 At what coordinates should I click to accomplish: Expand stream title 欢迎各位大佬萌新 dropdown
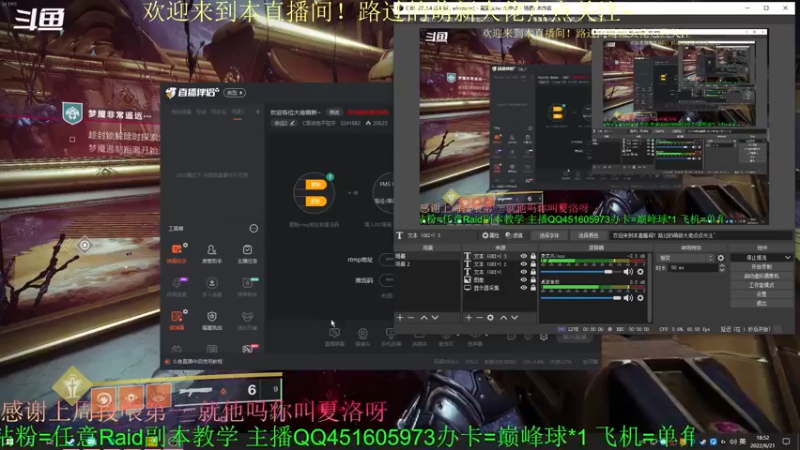pos(296,112)
